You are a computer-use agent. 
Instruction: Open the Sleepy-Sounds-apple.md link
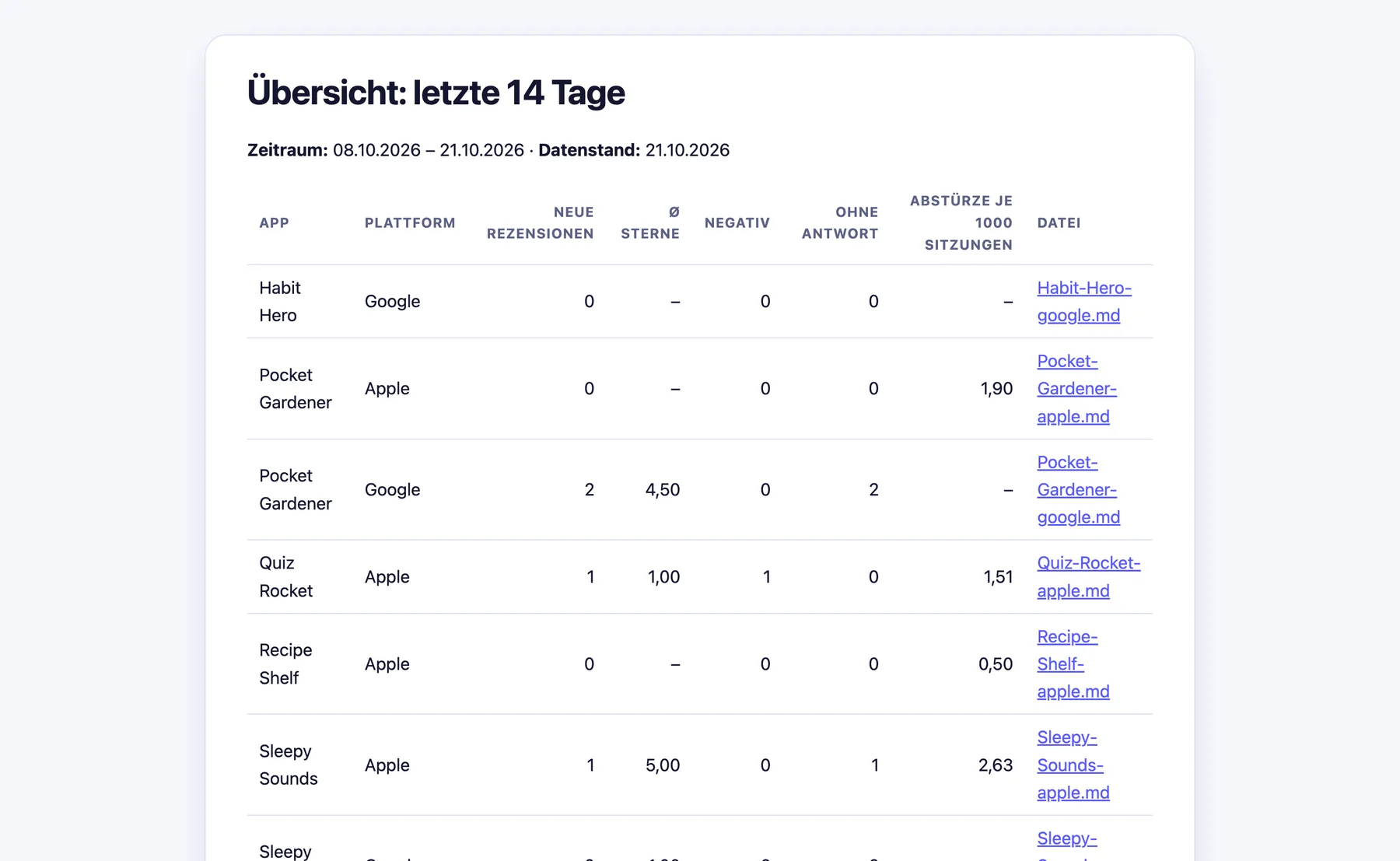tap(1073, 765)
